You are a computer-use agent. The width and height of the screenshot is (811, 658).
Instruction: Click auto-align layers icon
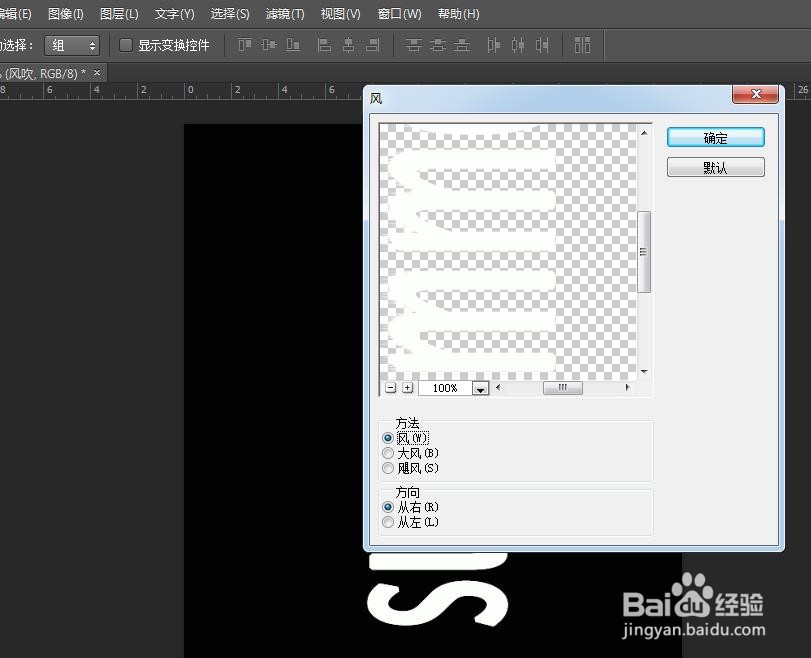point(582,45)
